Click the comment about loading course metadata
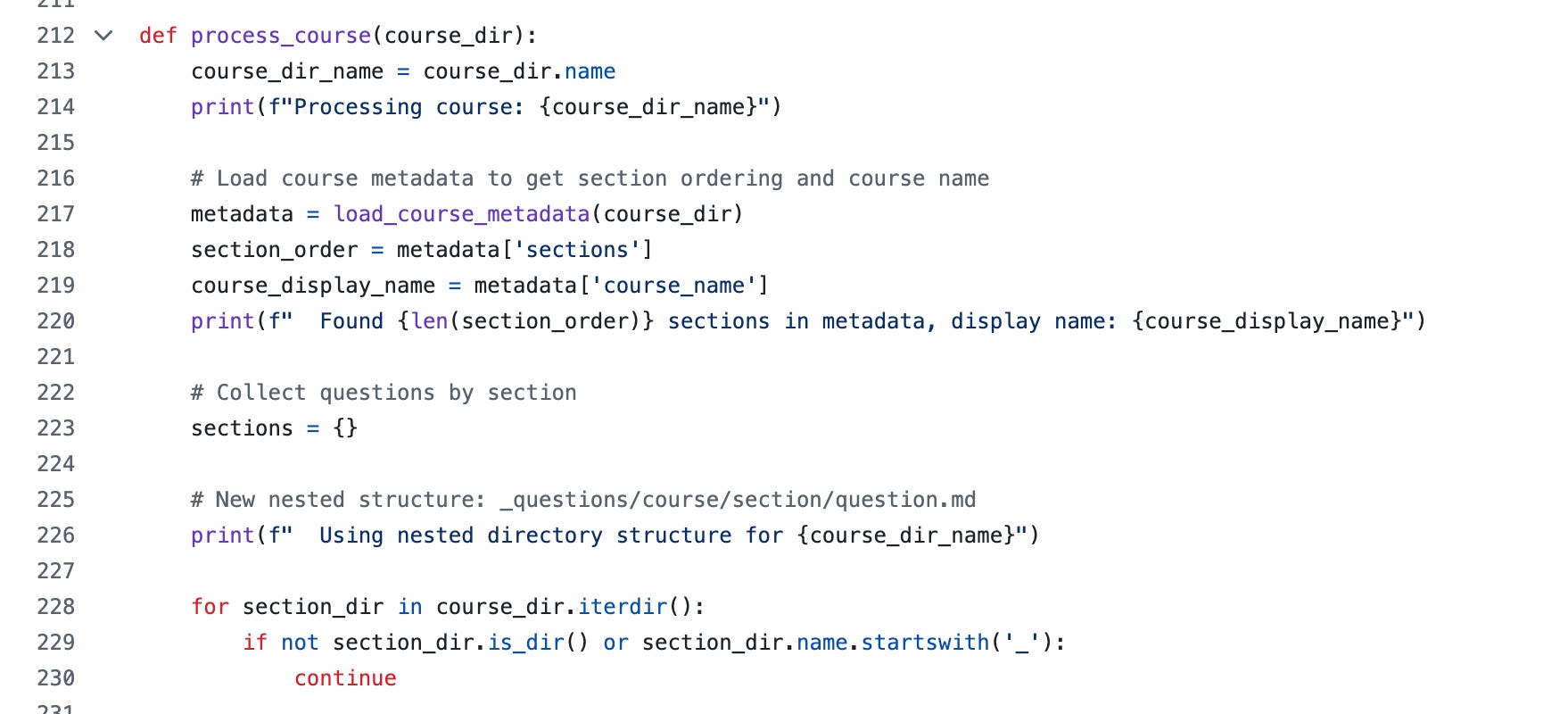 (x=590, y=178)
